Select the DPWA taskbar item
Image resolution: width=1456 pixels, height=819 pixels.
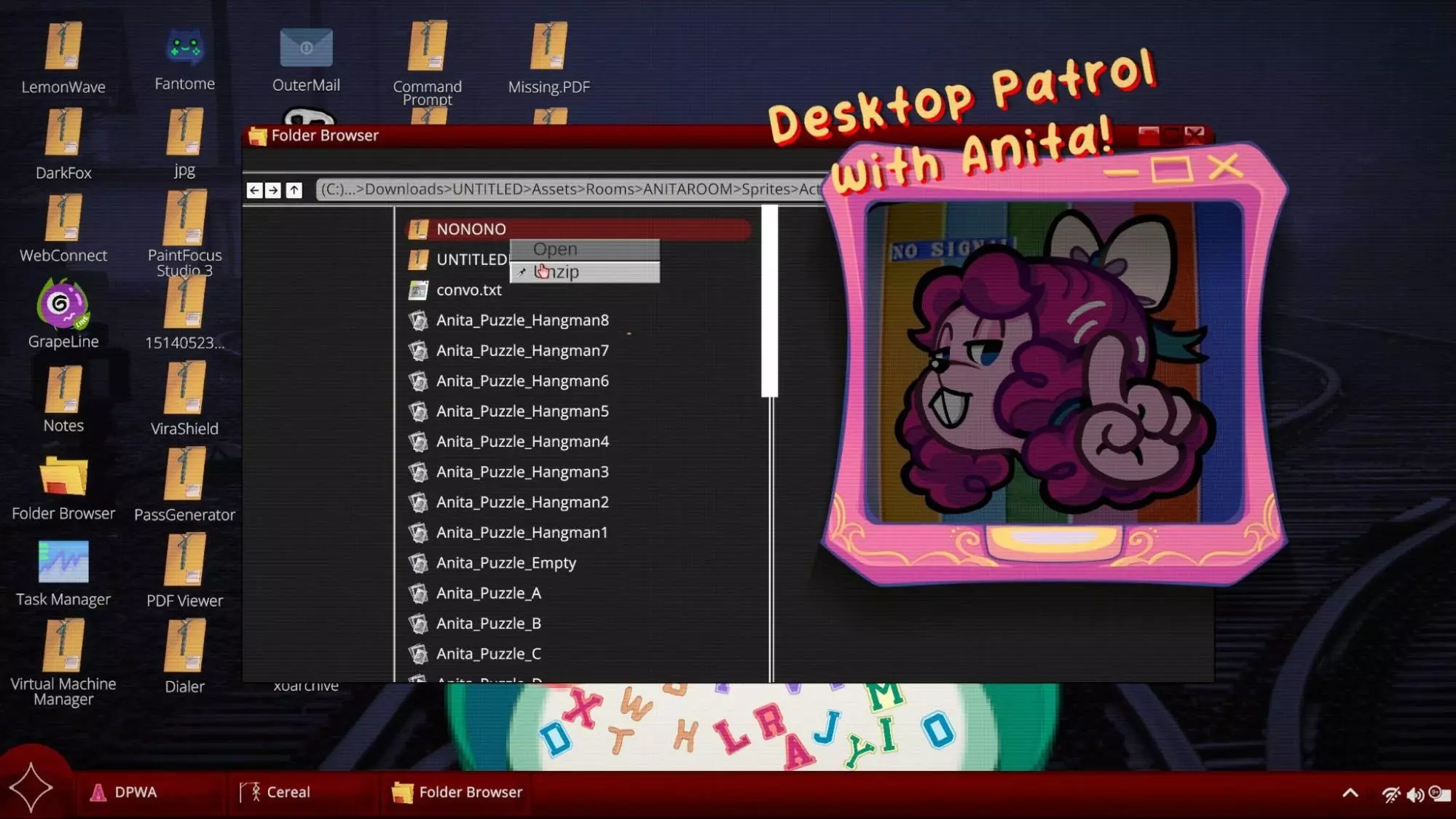pyautogui.click(x=124, y=792)
